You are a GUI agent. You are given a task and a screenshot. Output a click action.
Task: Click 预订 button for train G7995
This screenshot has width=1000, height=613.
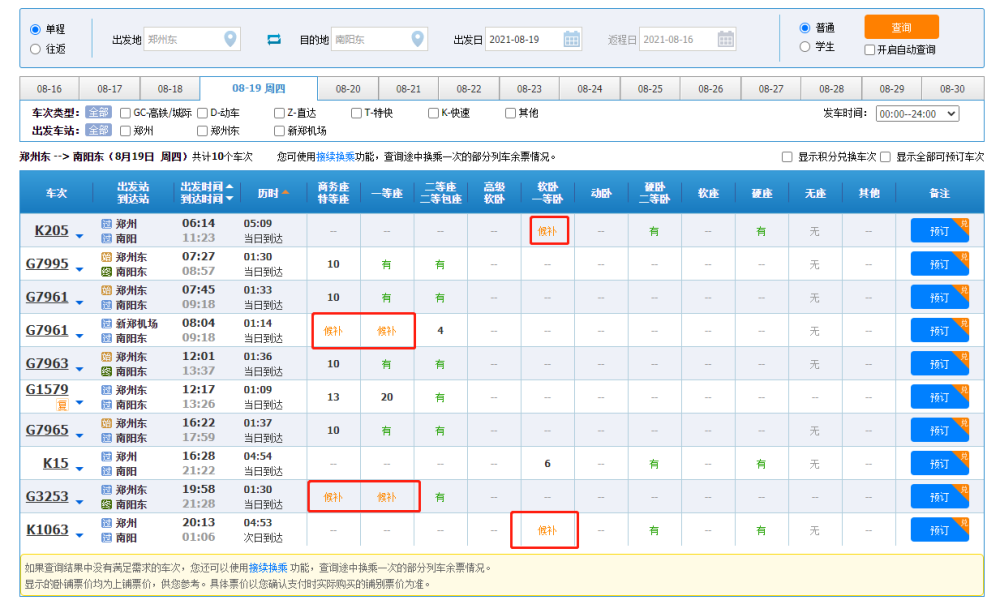coord(938,264)
